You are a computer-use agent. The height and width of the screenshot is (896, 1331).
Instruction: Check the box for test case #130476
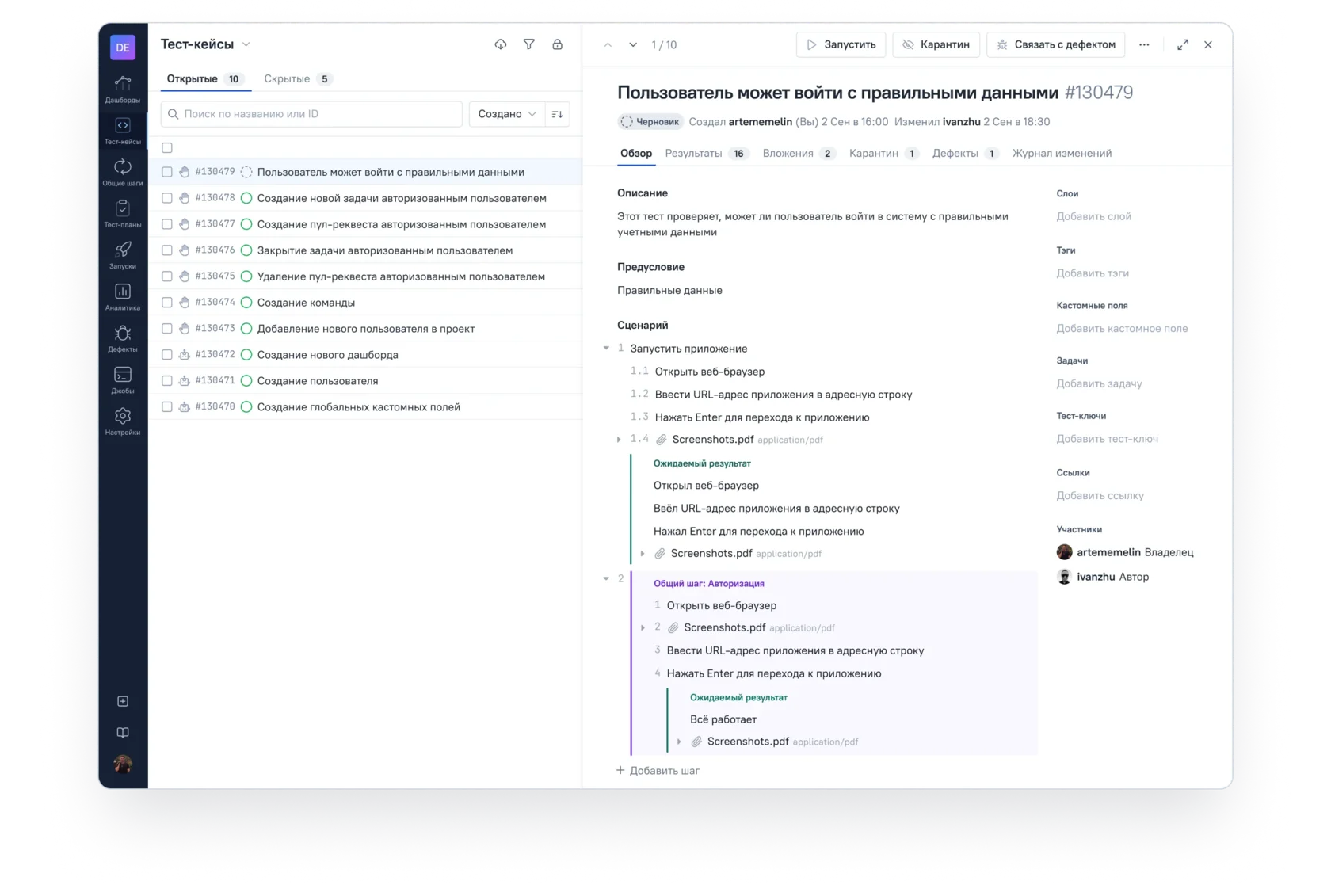(x=167, y=250)
